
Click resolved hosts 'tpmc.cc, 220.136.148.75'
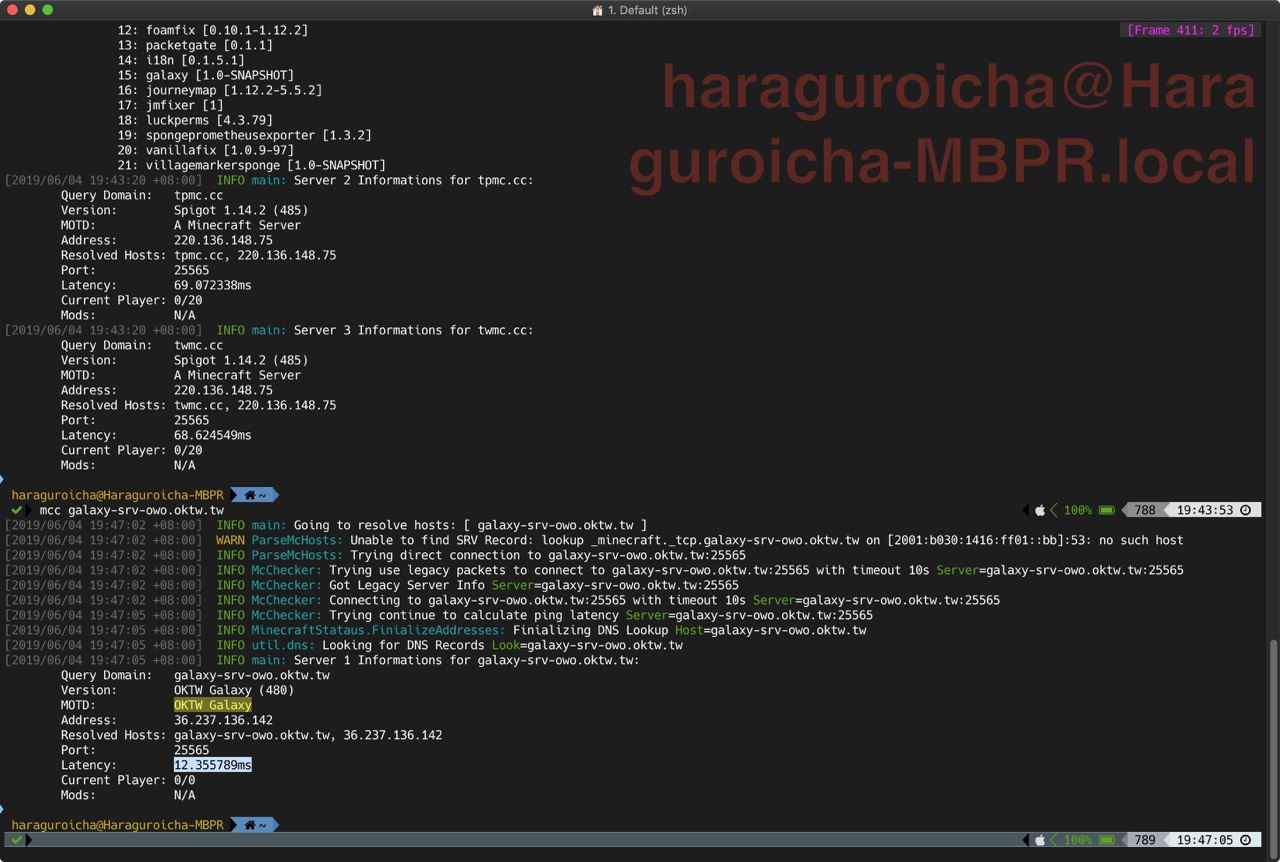coord(255,255)
